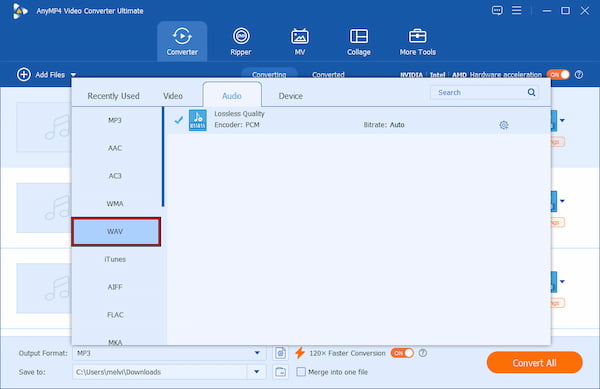Click the AnyMP4 app logo
The width and height of the screenshot is (600, 389).
click(x=19, y=11)
